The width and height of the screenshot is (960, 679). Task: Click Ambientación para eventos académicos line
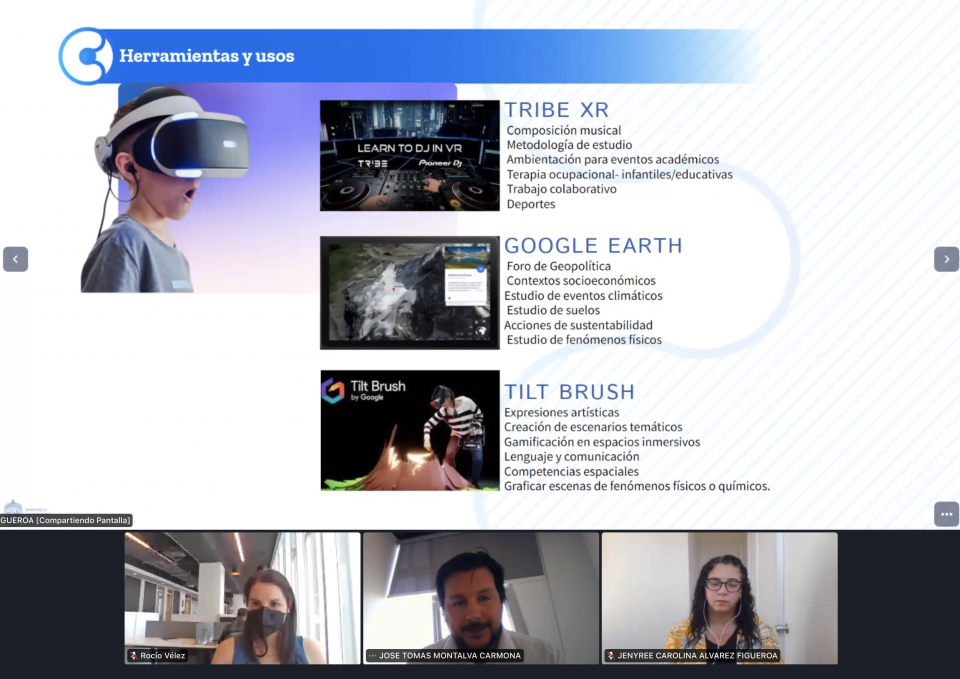613,160
